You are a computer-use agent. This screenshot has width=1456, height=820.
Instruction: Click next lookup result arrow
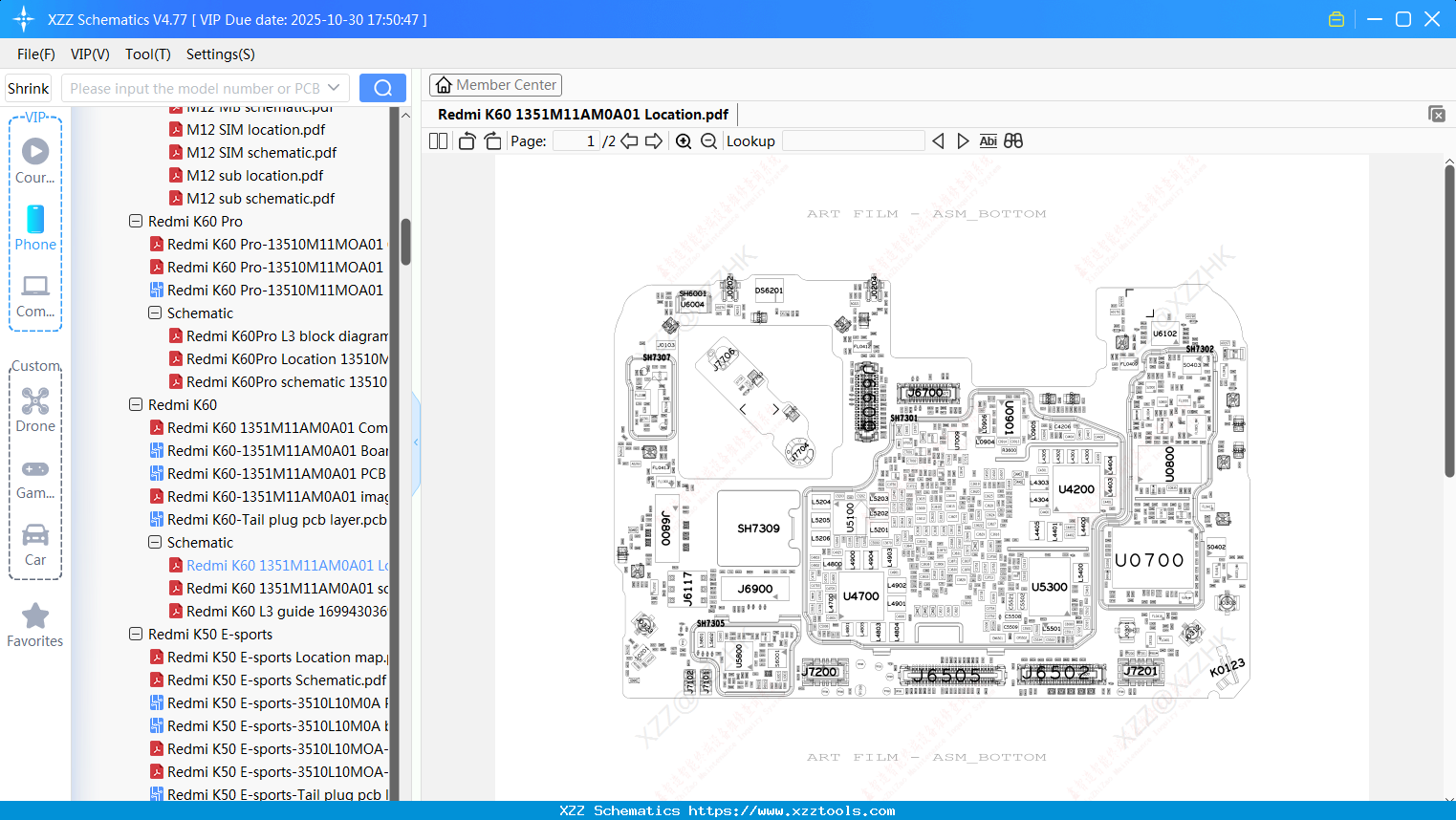tap(963, 140)
